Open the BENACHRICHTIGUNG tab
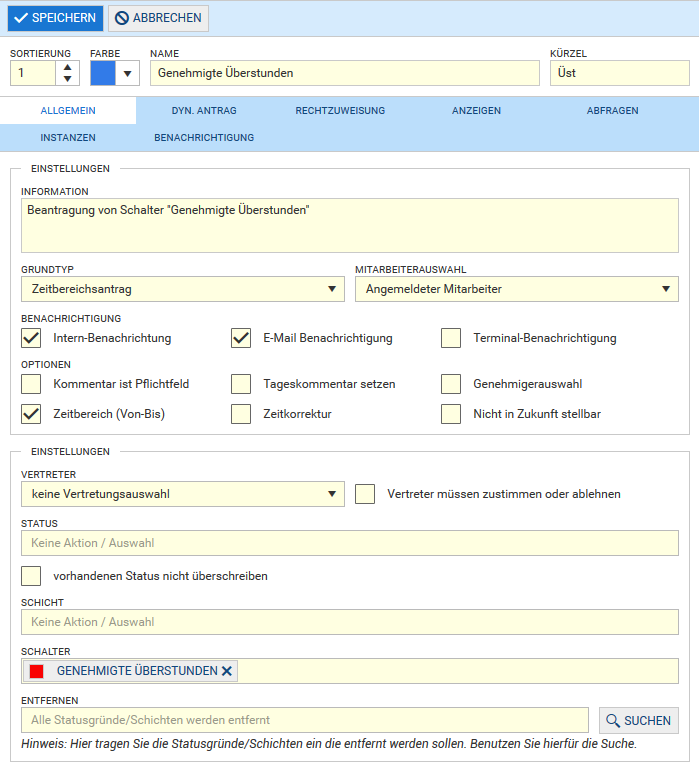 pyautogui.click(x=204, y=138)
